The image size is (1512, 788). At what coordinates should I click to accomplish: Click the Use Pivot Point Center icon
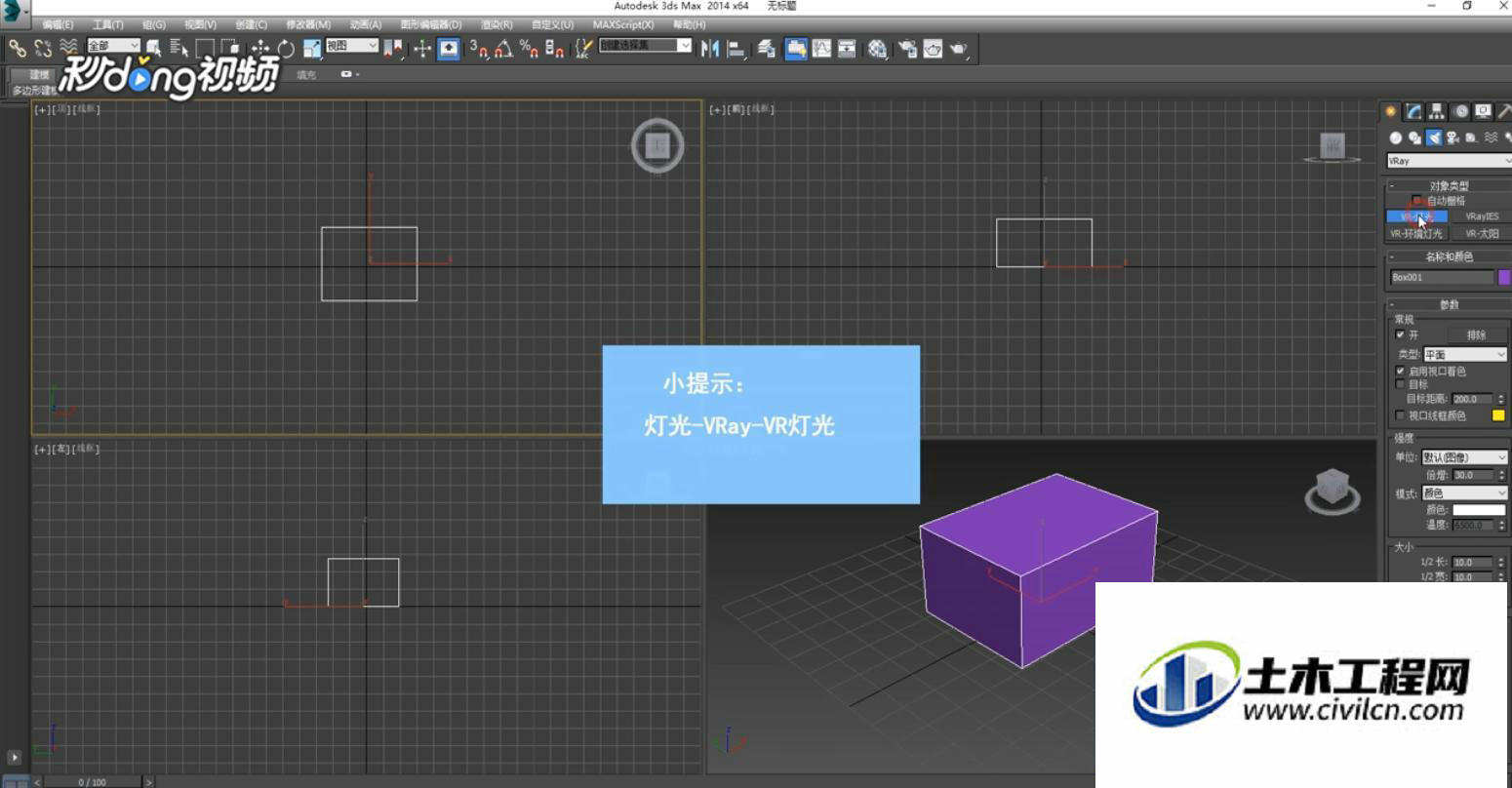(393, 49)
